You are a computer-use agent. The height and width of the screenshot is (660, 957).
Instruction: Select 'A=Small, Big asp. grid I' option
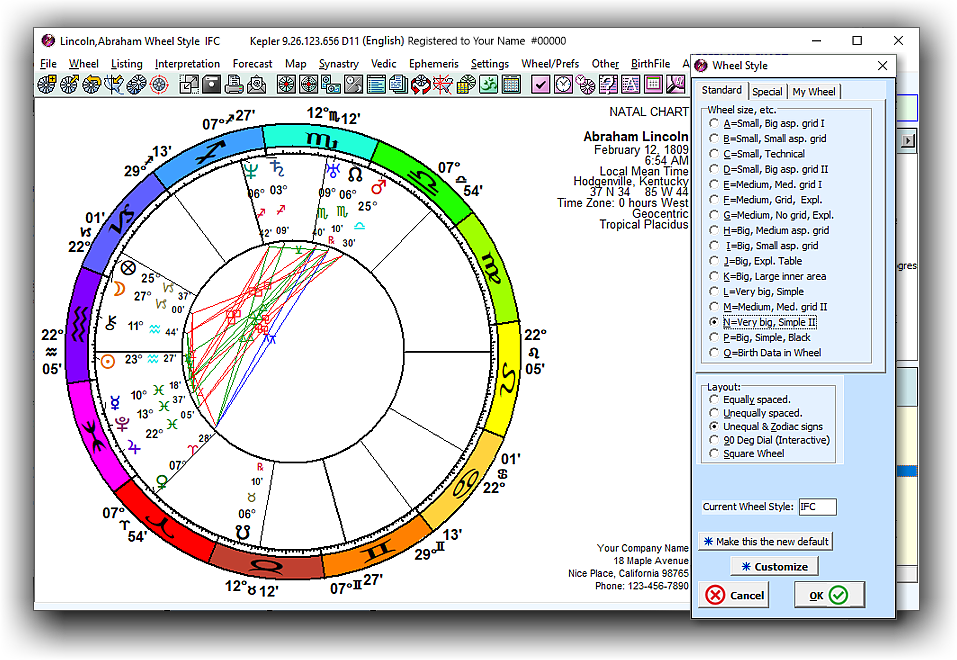point(712,123)
